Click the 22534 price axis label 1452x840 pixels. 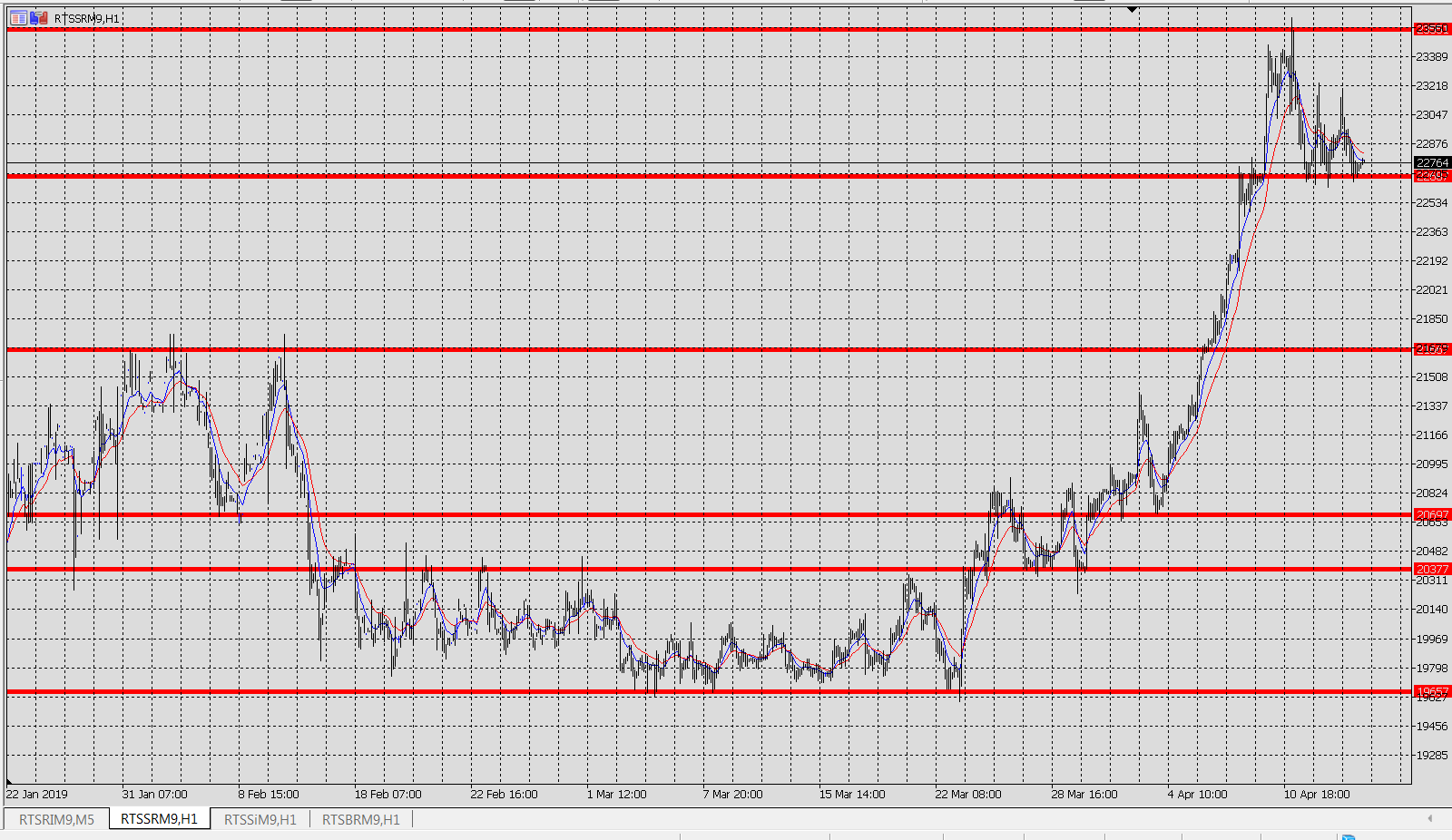pyautogui.click(x=1432, y=202)
